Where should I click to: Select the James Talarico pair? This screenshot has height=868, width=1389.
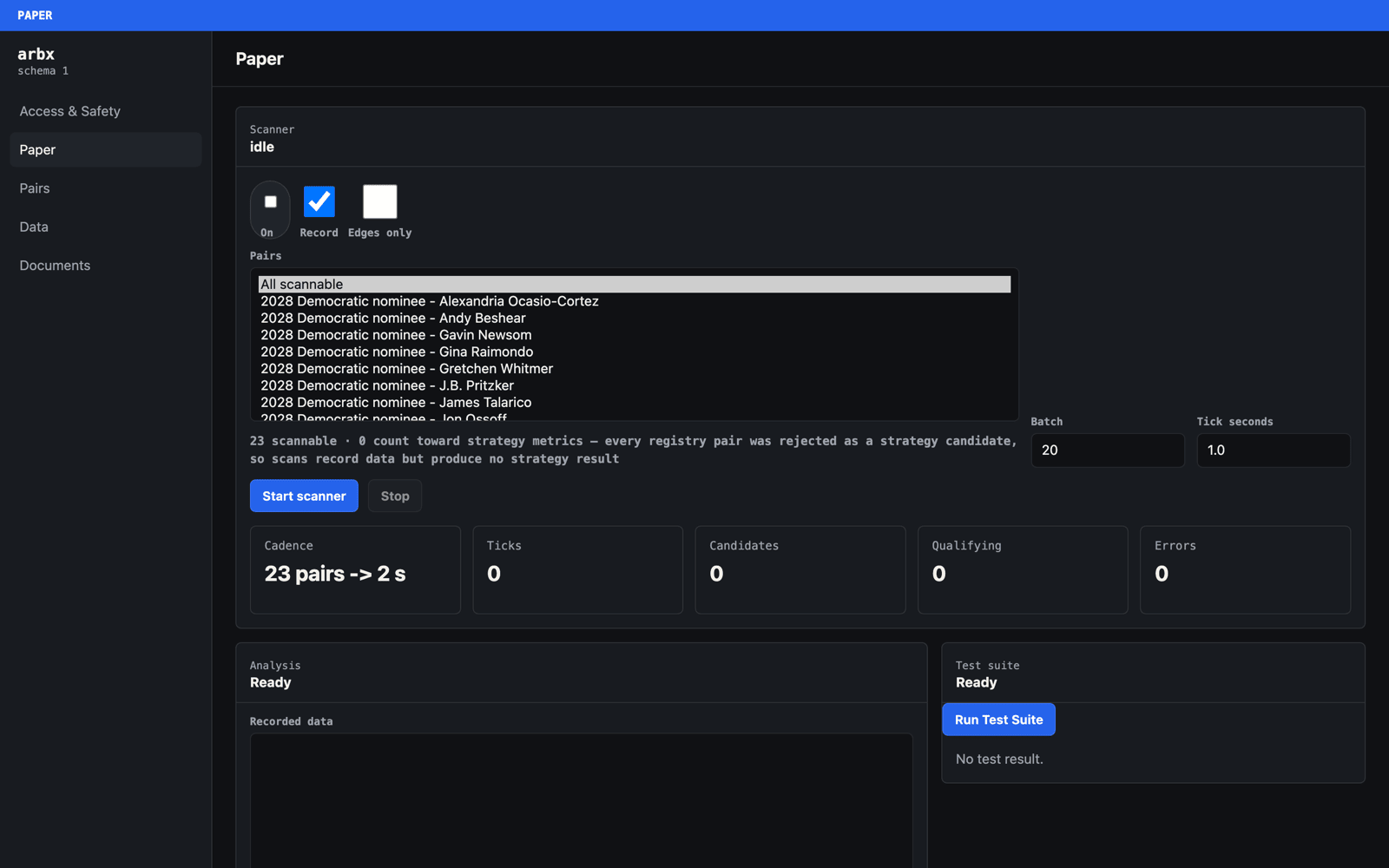click(635, 403)
